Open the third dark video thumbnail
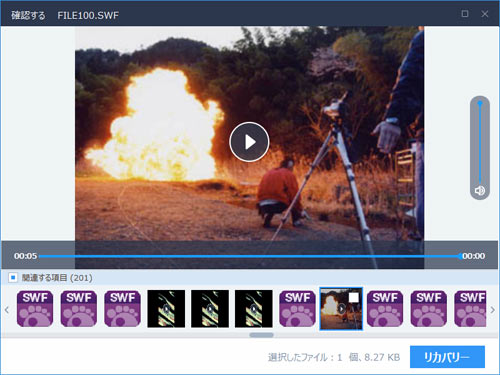The width and height of the screenshot is (500, 375). (x=254, y=309)
